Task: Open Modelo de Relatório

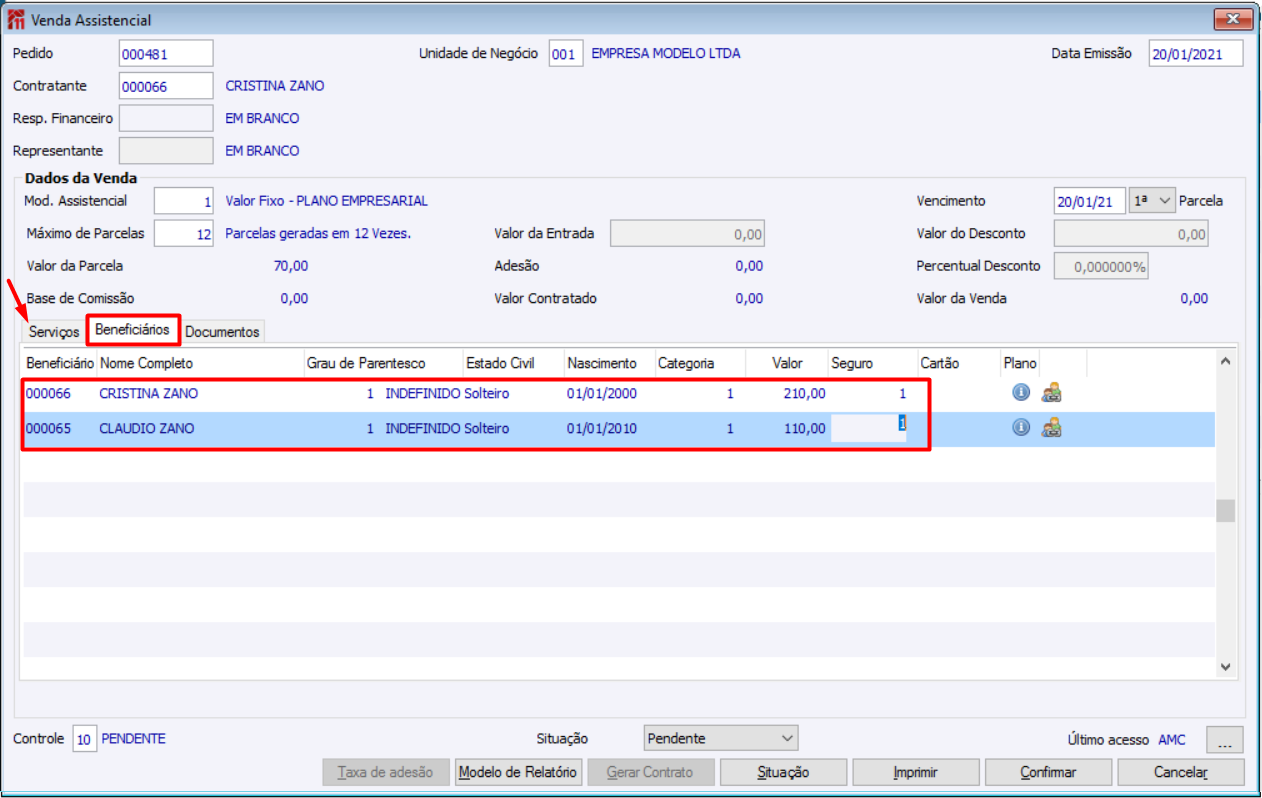Action: 518,772
